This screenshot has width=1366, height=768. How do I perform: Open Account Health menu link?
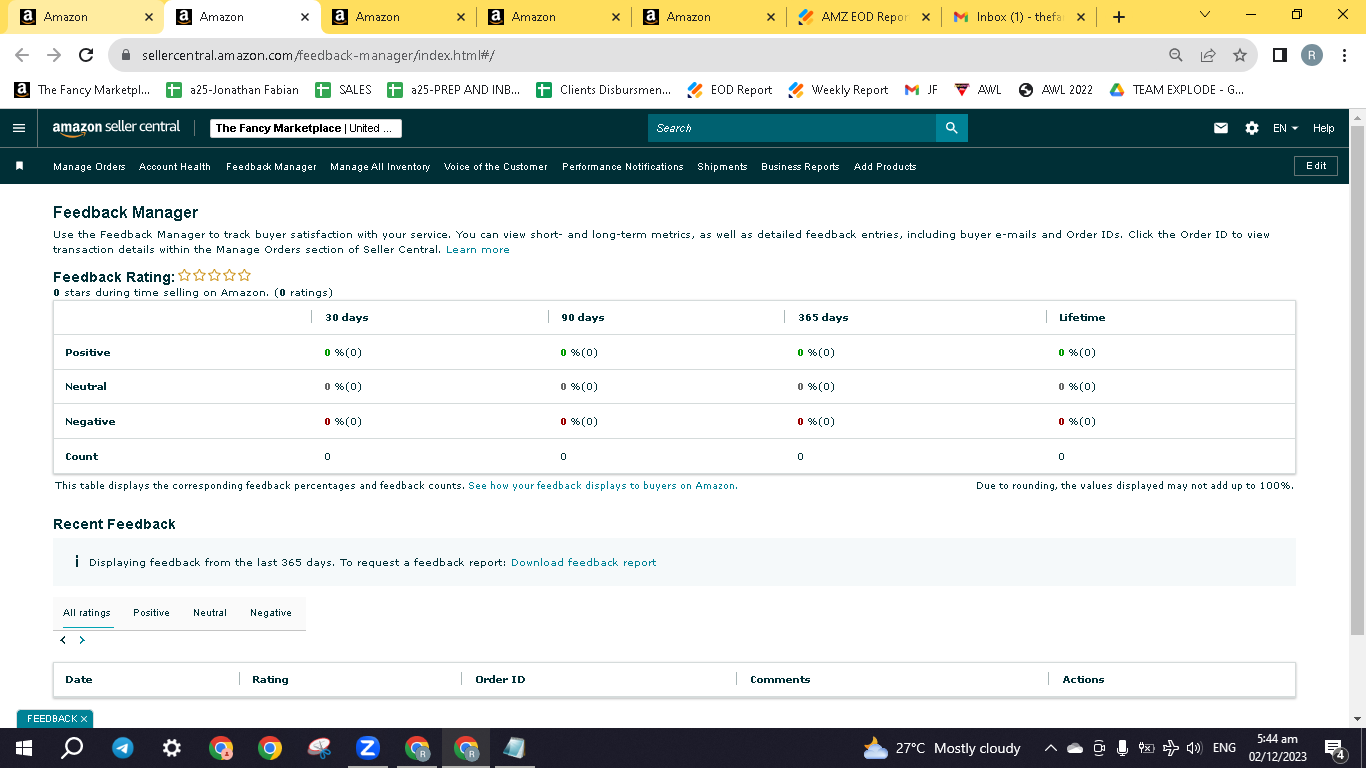(175, 167)
